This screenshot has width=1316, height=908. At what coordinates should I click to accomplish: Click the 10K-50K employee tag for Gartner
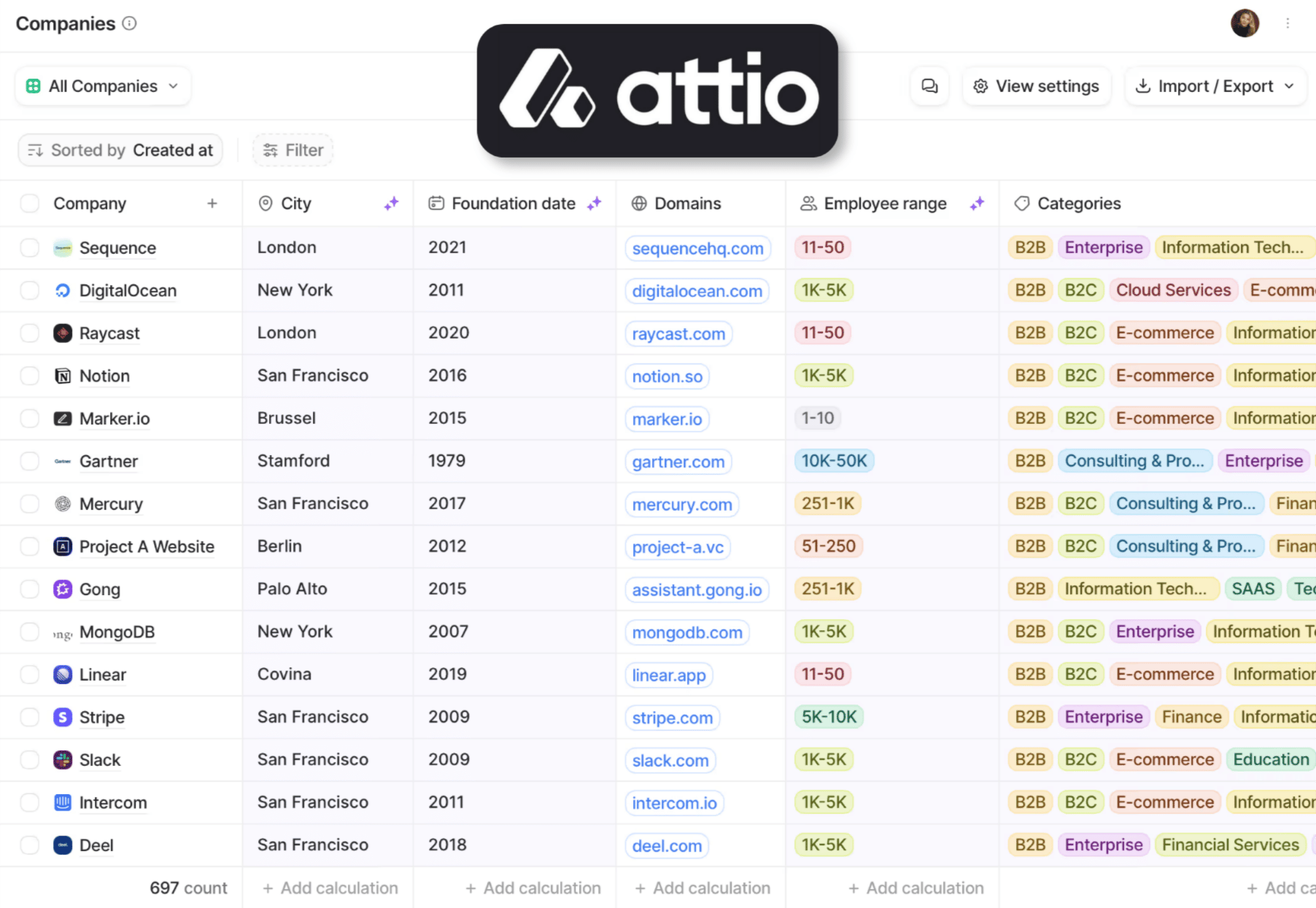click(x=834, y=461)
